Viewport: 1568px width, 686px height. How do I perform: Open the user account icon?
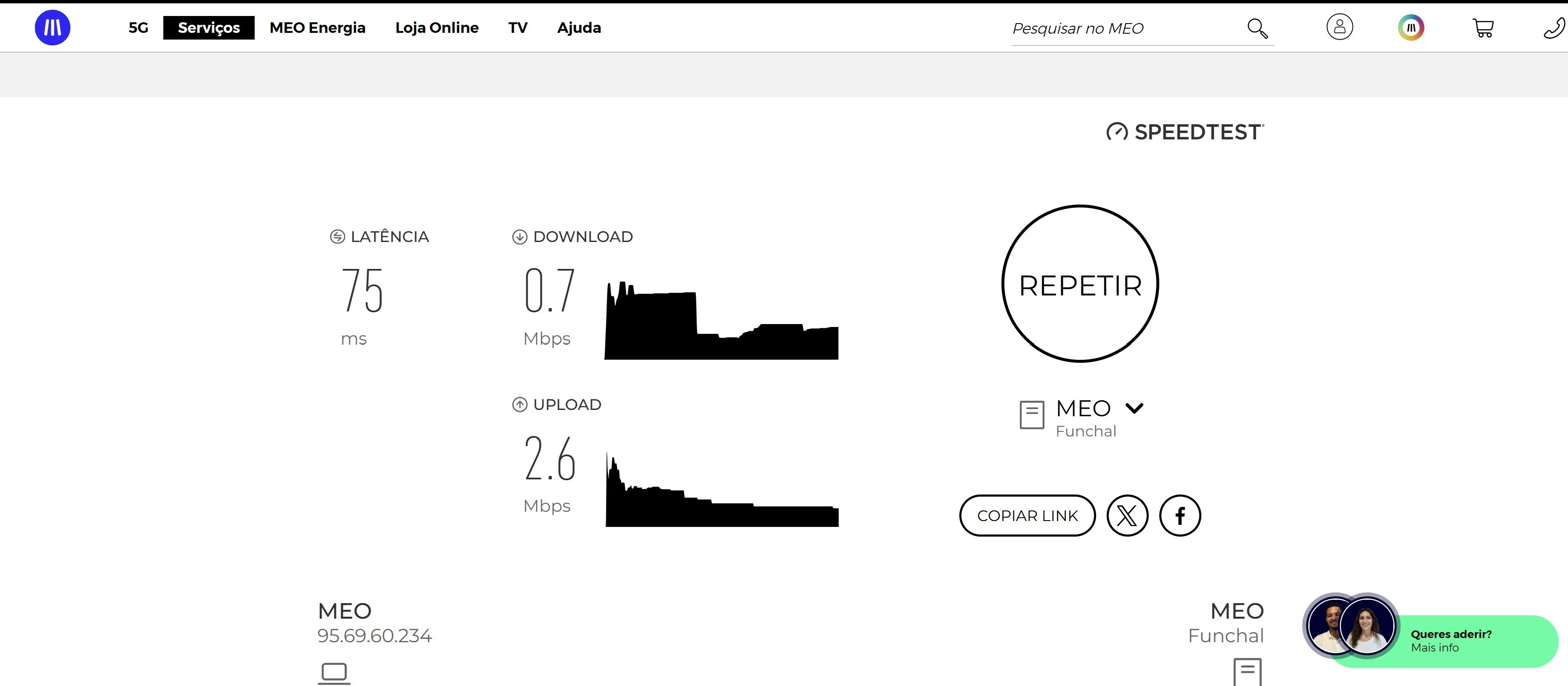tap(1339, 27)
